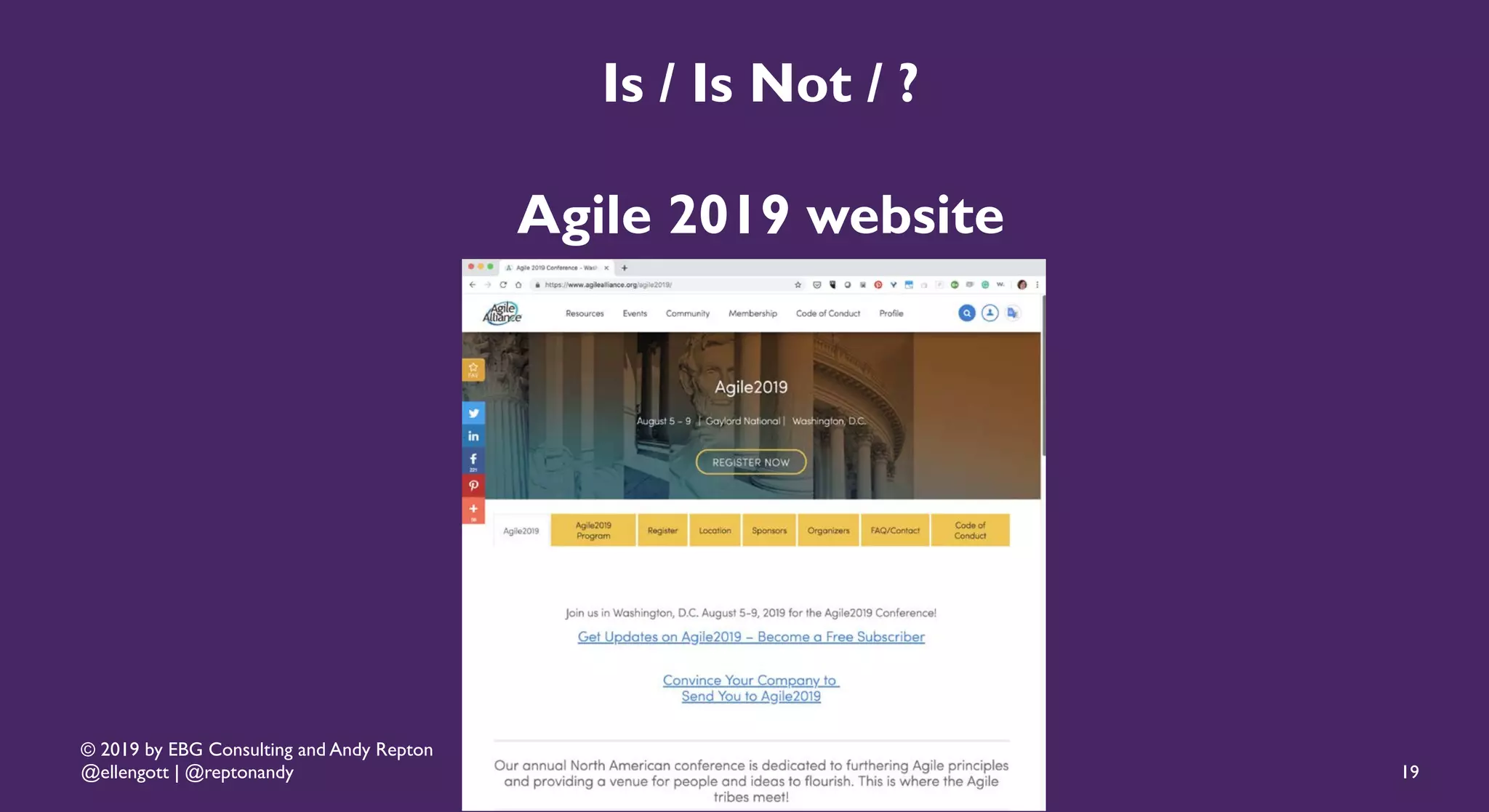Image resolution: width=1489 pixels, height=812 pixels.
Task: Open the Profile menu item
Action: point(891,313)
